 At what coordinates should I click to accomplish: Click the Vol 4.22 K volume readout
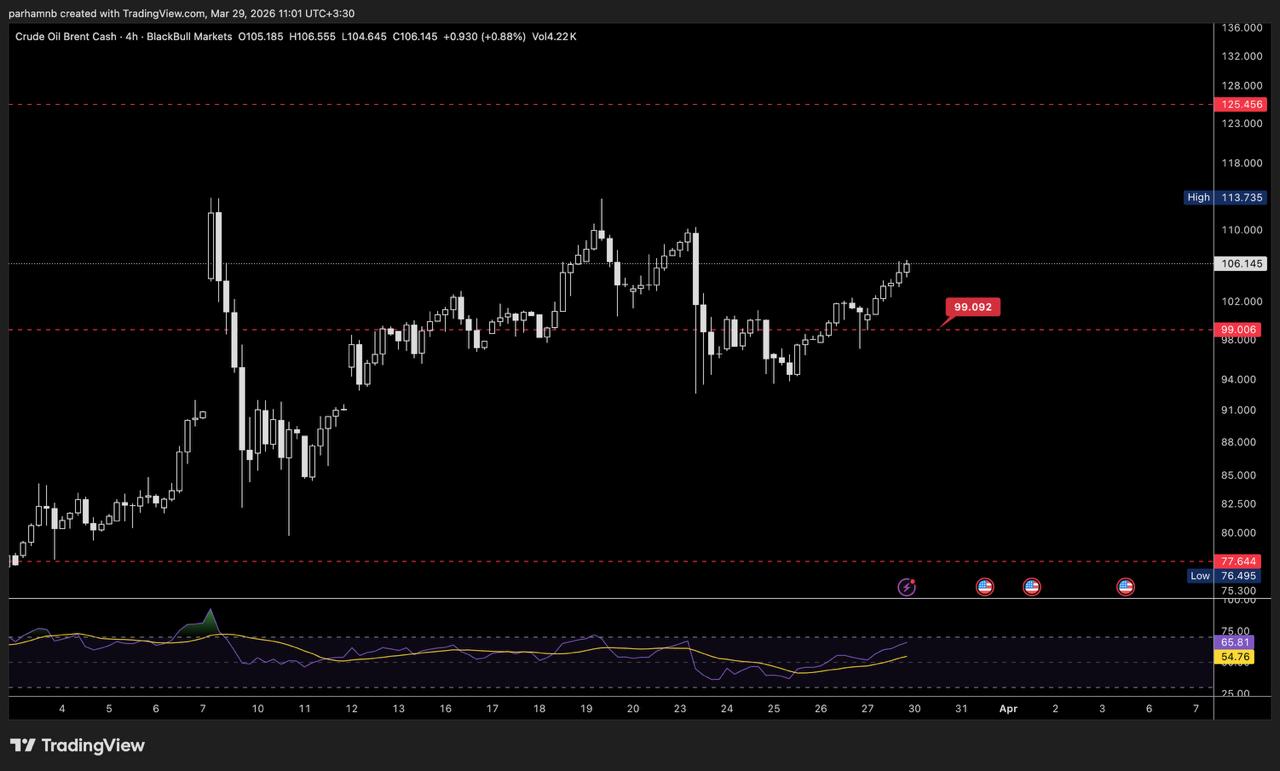click(x=554, y=37)
